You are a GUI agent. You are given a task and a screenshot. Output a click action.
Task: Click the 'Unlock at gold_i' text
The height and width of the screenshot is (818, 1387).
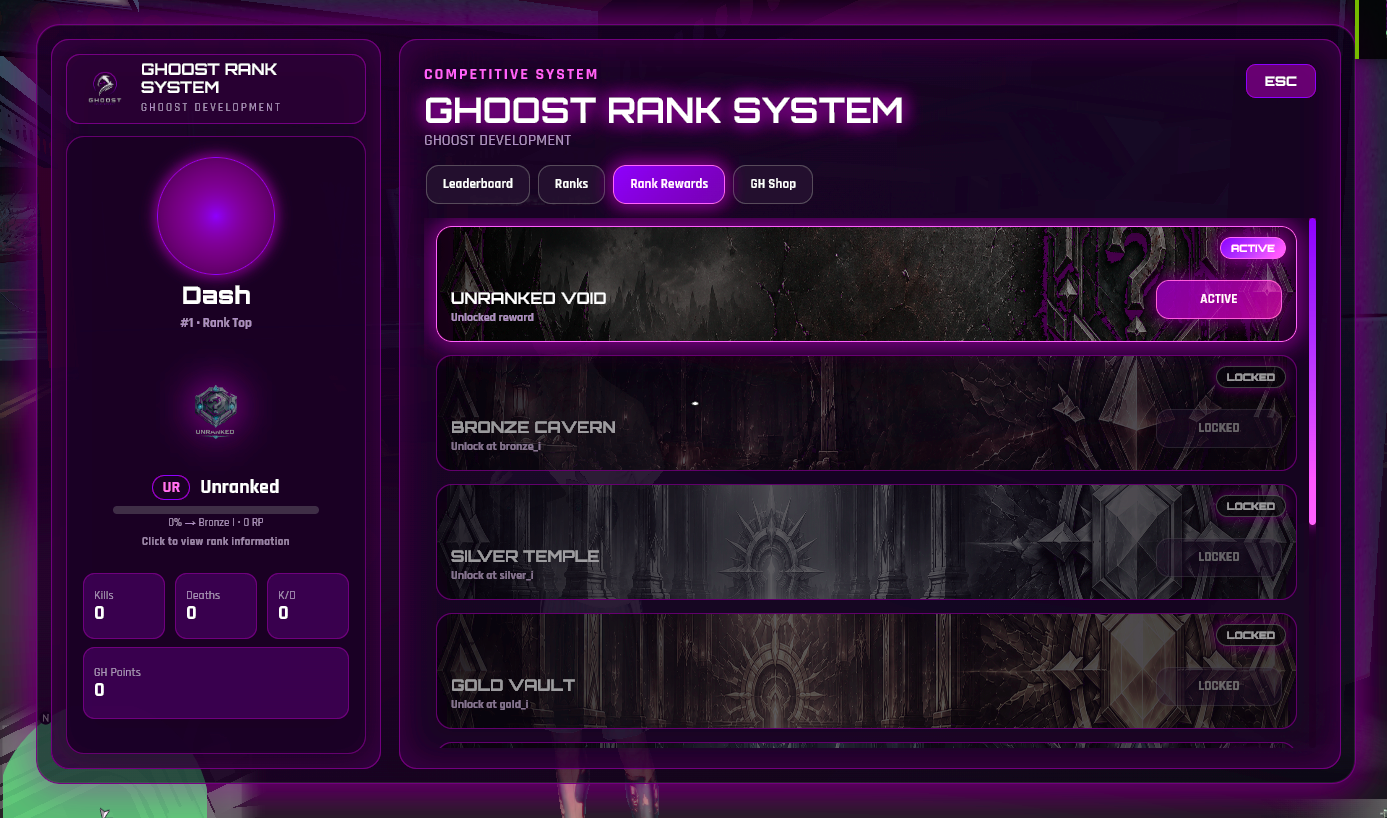(x=490, y=704)
